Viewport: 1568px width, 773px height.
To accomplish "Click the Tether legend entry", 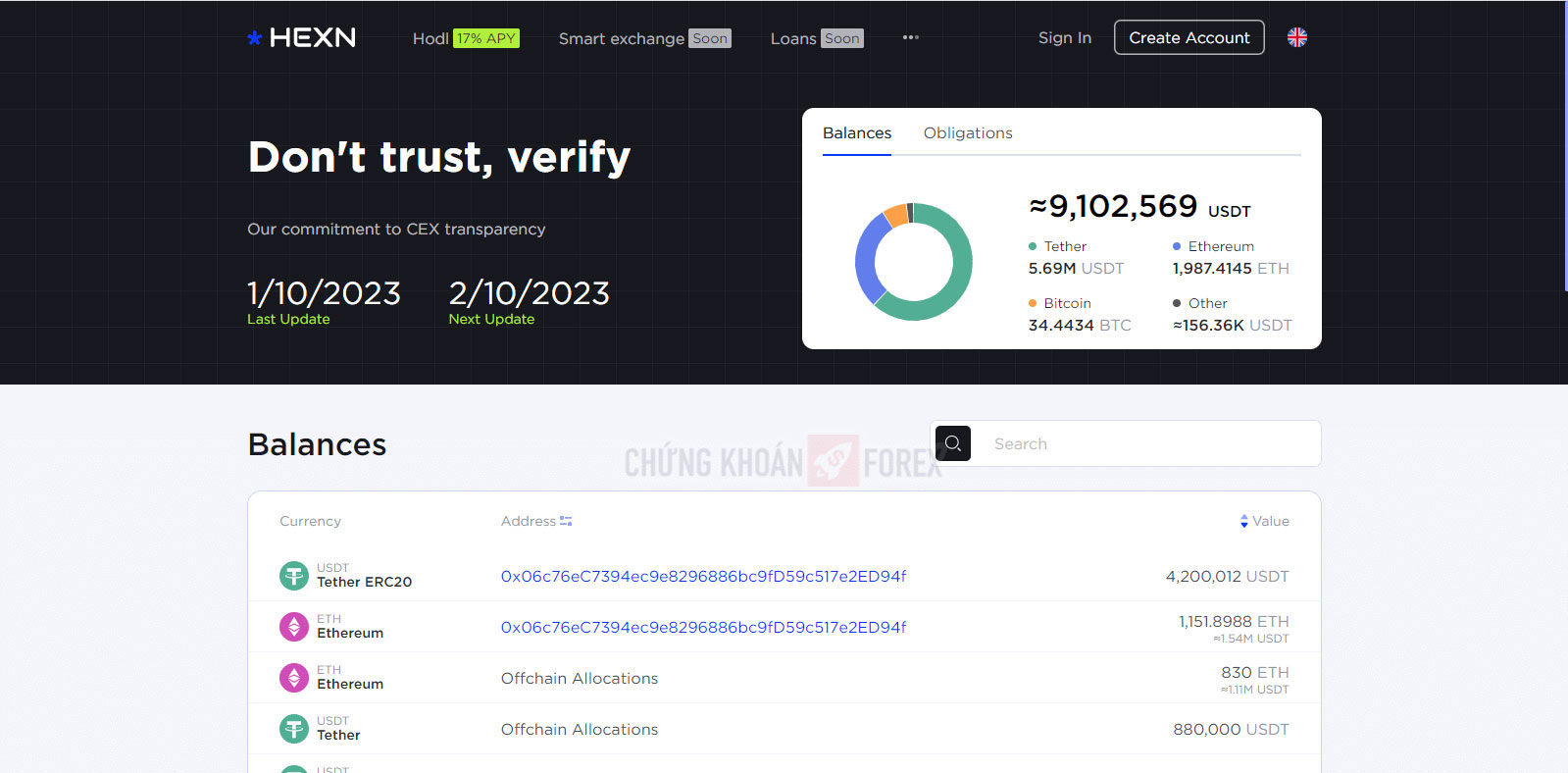I will click(1057, 246).
